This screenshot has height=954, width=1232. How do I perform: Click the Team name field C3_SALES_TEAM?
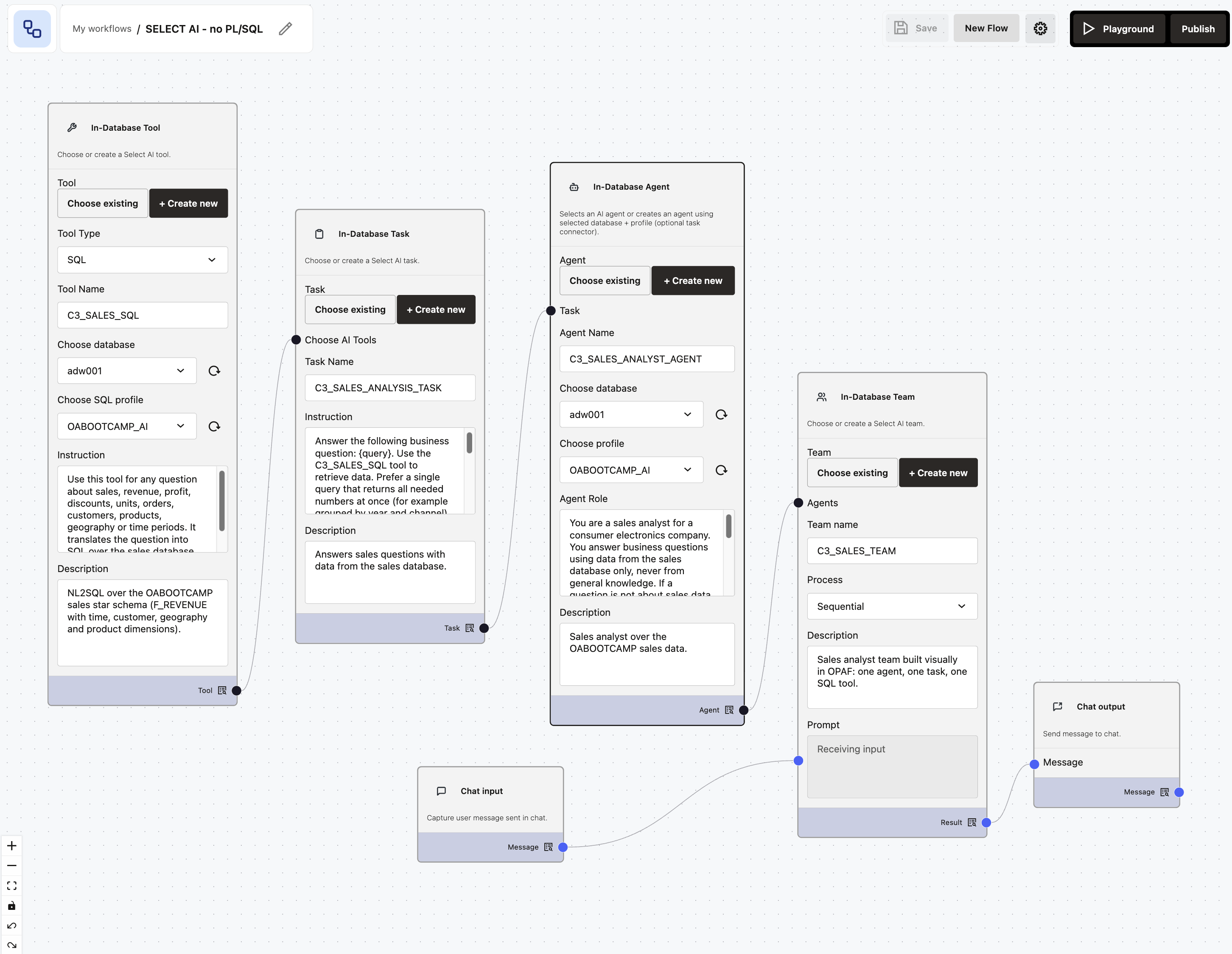click(892, 551)
